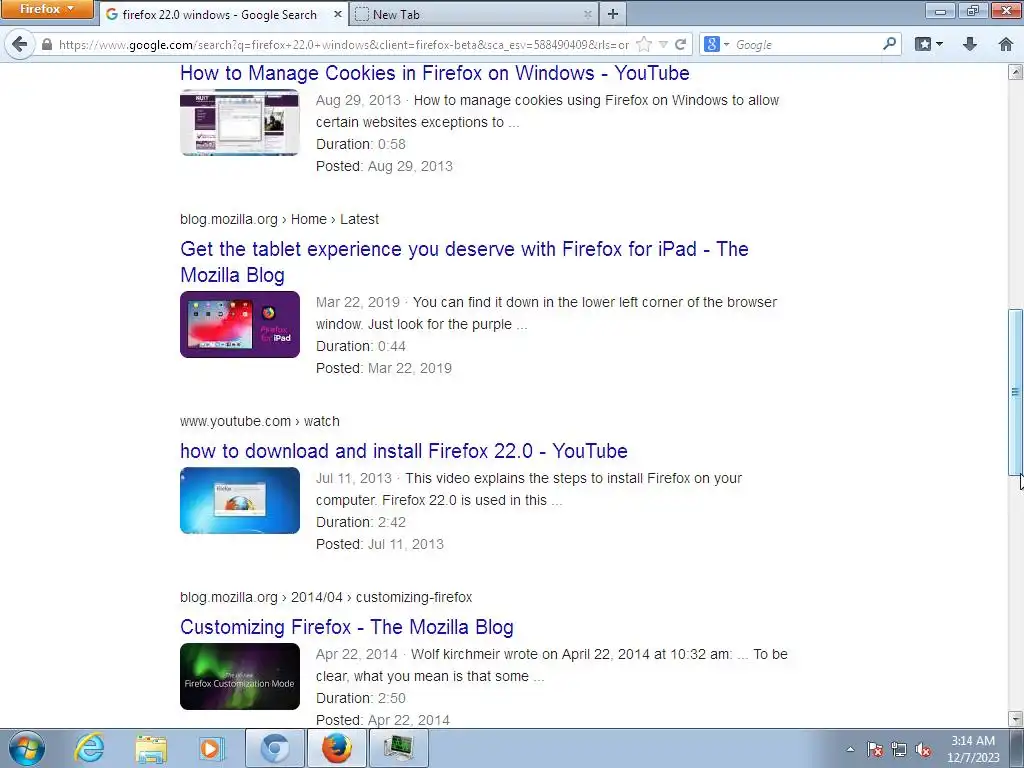Reload the page with the refresh icon
The image size is (1024, 768).
(x=680, y=44)
